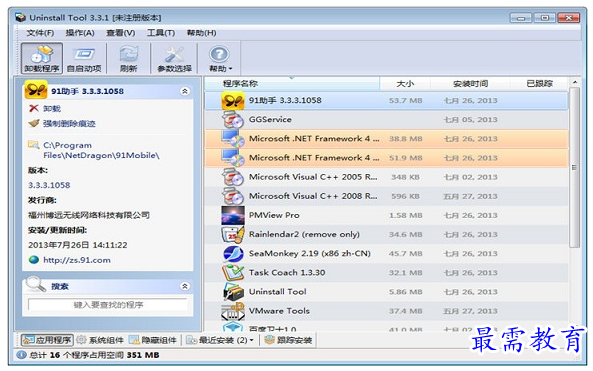593x371 pixels.
Task: Click the GGService installer icon
Action: (233, 120)
